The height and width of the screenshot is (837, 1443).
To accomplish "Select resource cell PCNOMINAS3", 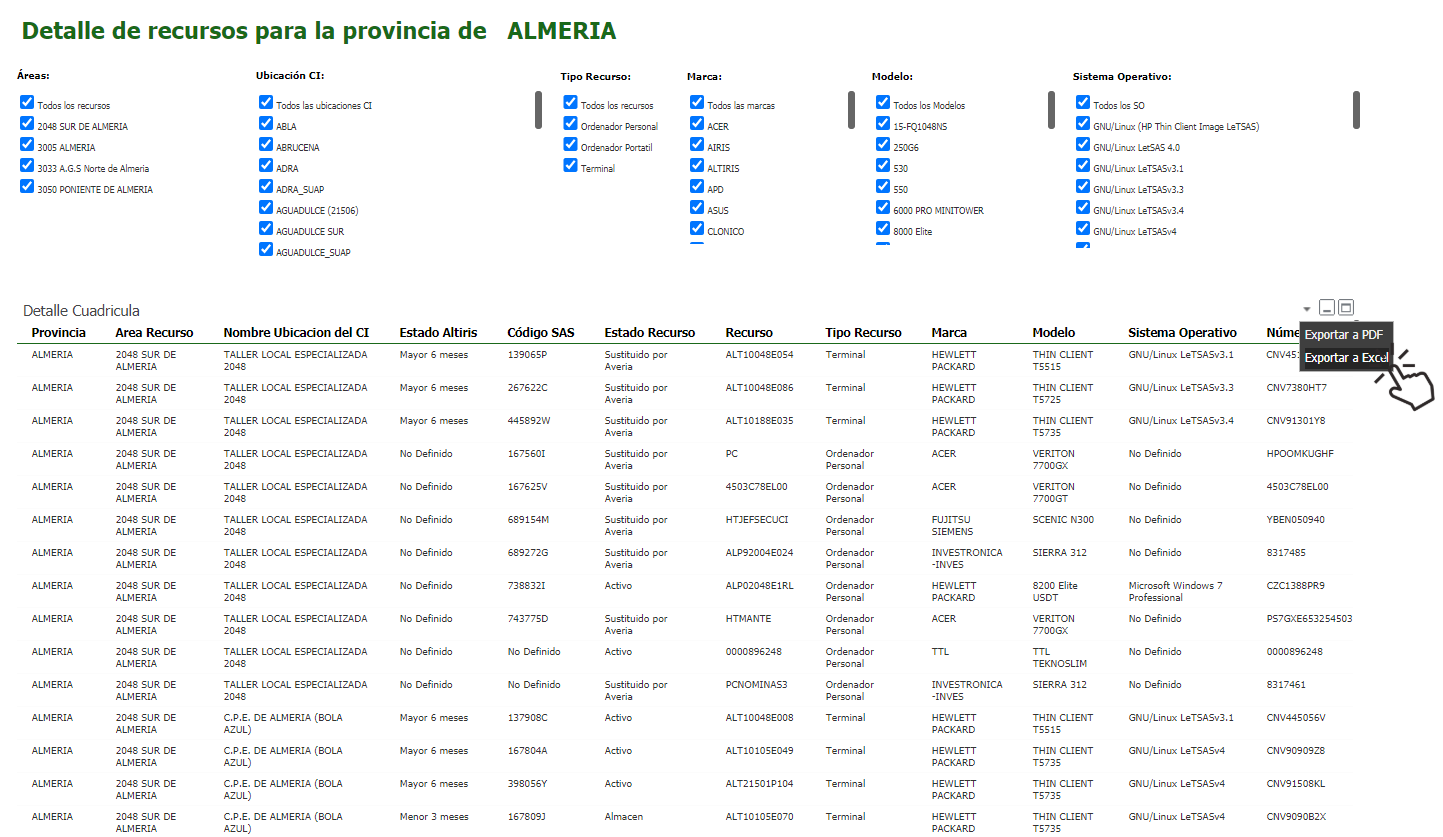I will point(756,685).
